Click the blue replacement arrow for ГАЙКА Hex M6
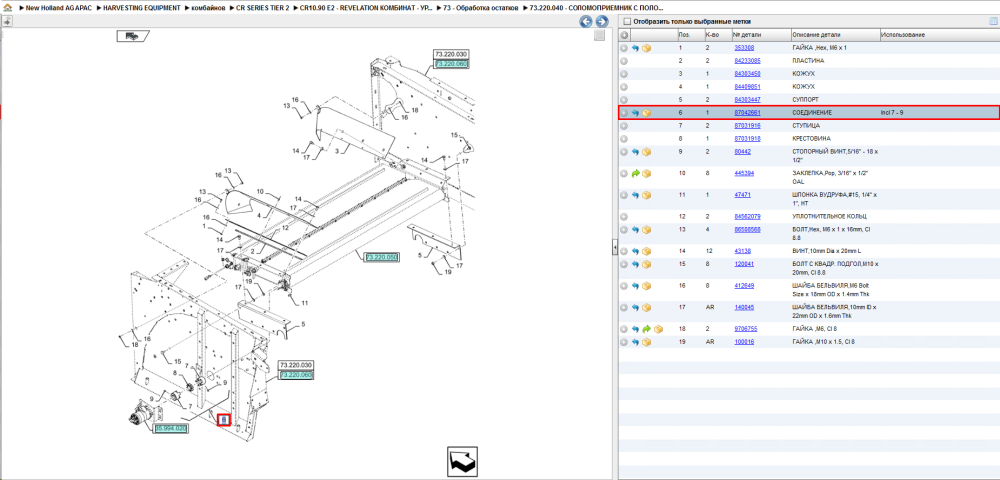 (635, 48)
